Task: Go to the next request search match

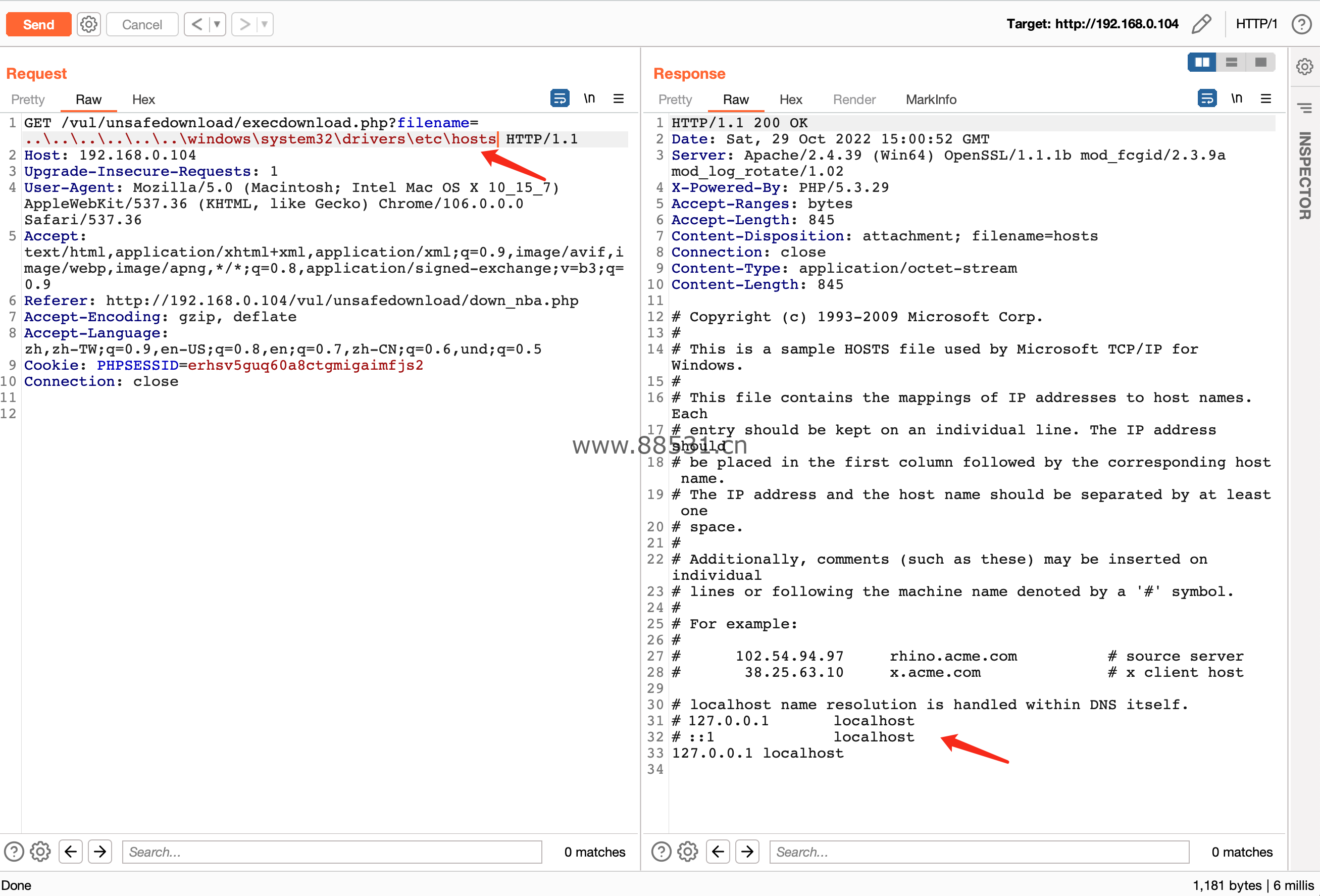Action: click(100, 851)
